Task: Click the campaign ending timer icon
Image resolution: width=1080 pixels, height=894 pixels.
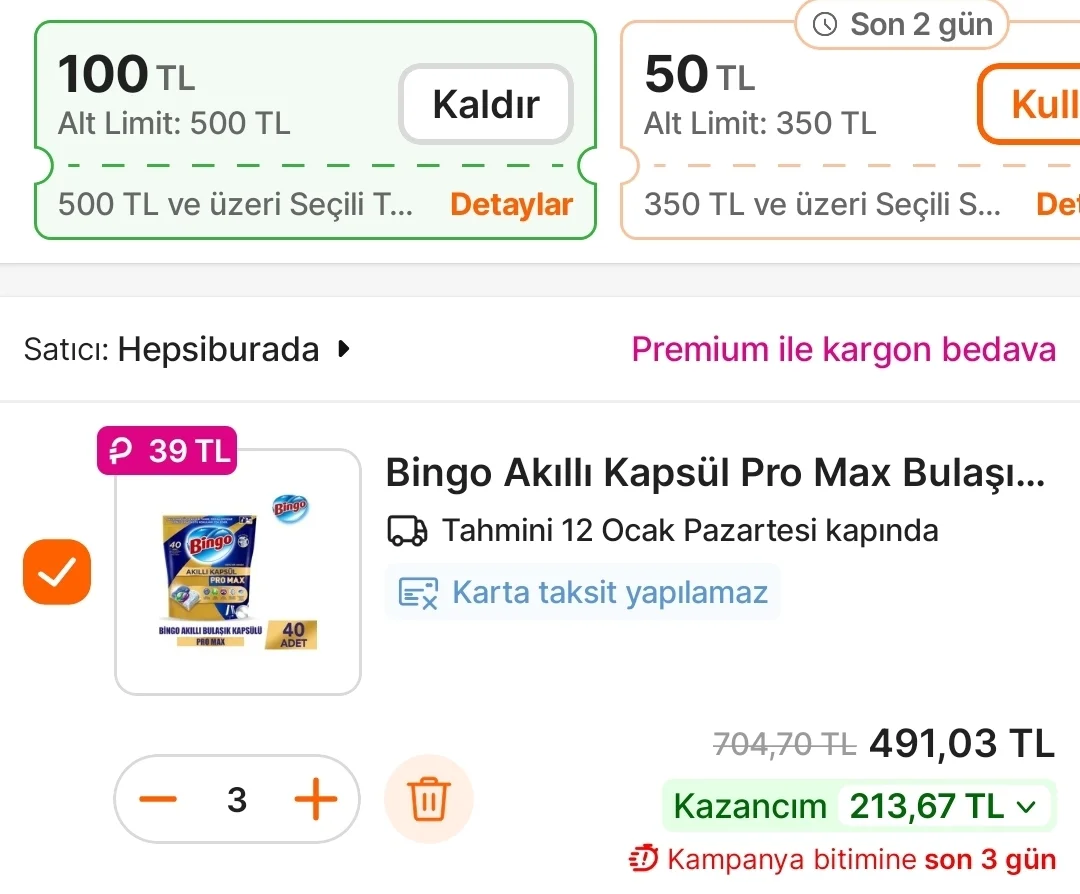Action: pos(643,859)
